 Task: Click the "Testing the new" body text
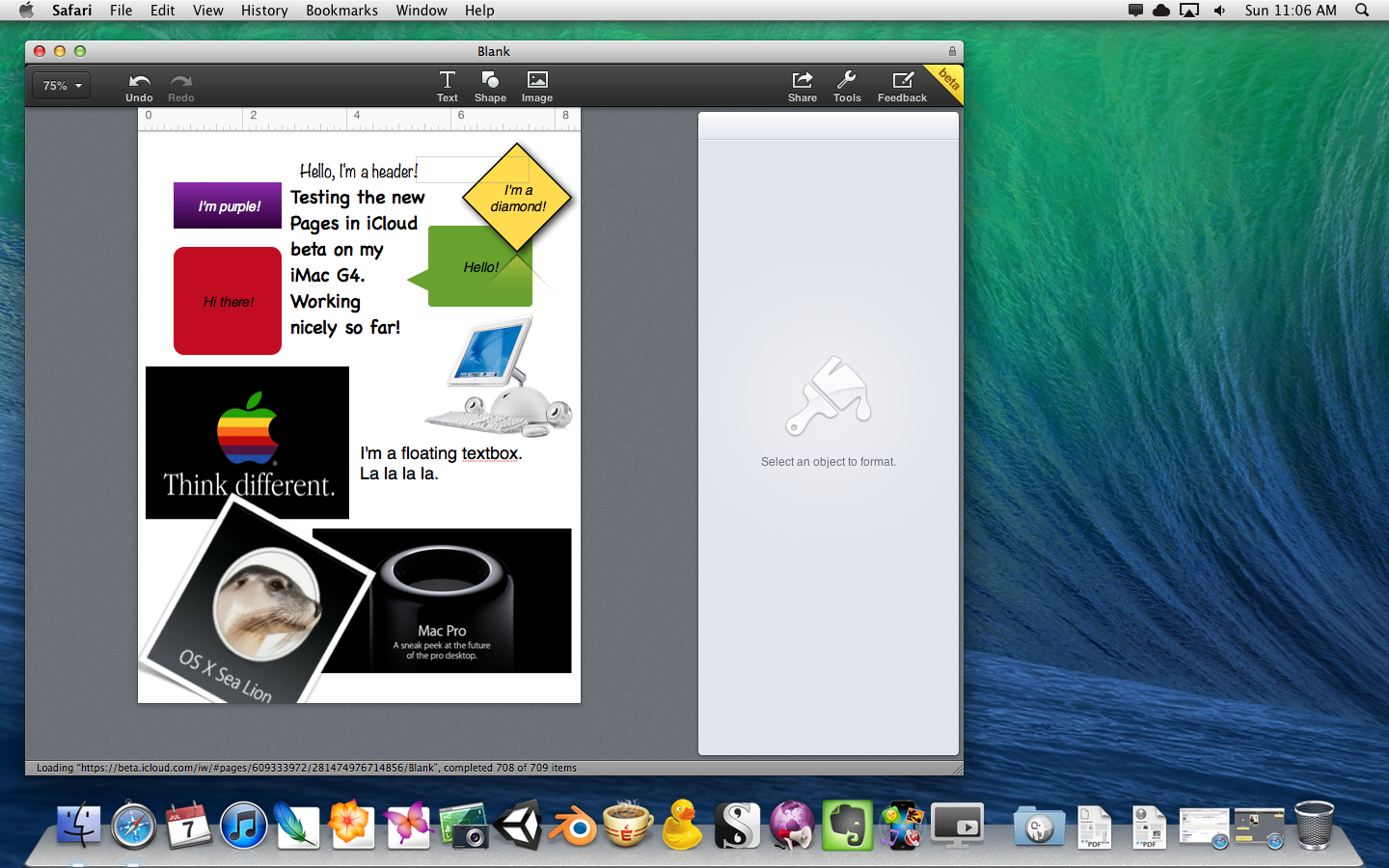pyautogui.click(x=358, y=197)
